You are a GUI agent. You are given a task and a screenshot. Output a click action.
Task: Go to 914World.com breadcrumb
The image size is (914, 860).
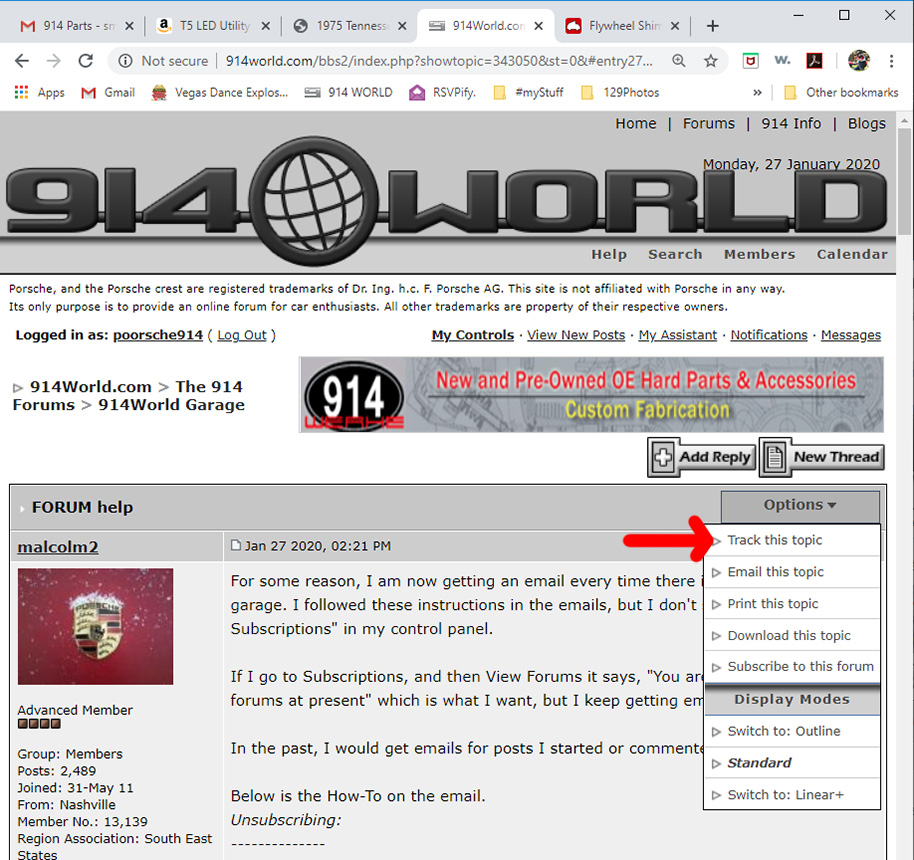coord(90,387)
